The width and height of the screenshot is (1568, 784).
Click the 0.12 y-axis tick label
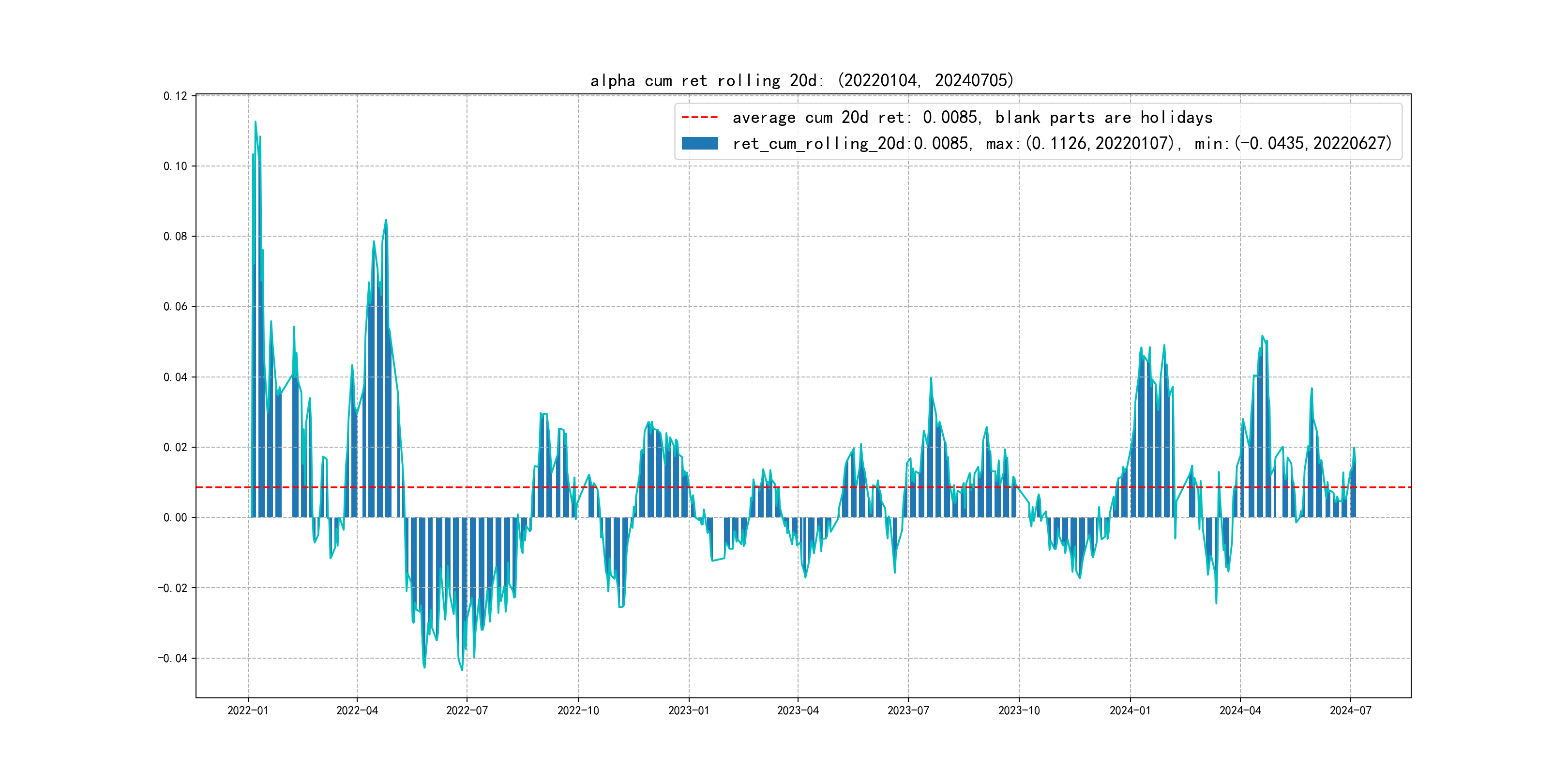coord(175,96)
